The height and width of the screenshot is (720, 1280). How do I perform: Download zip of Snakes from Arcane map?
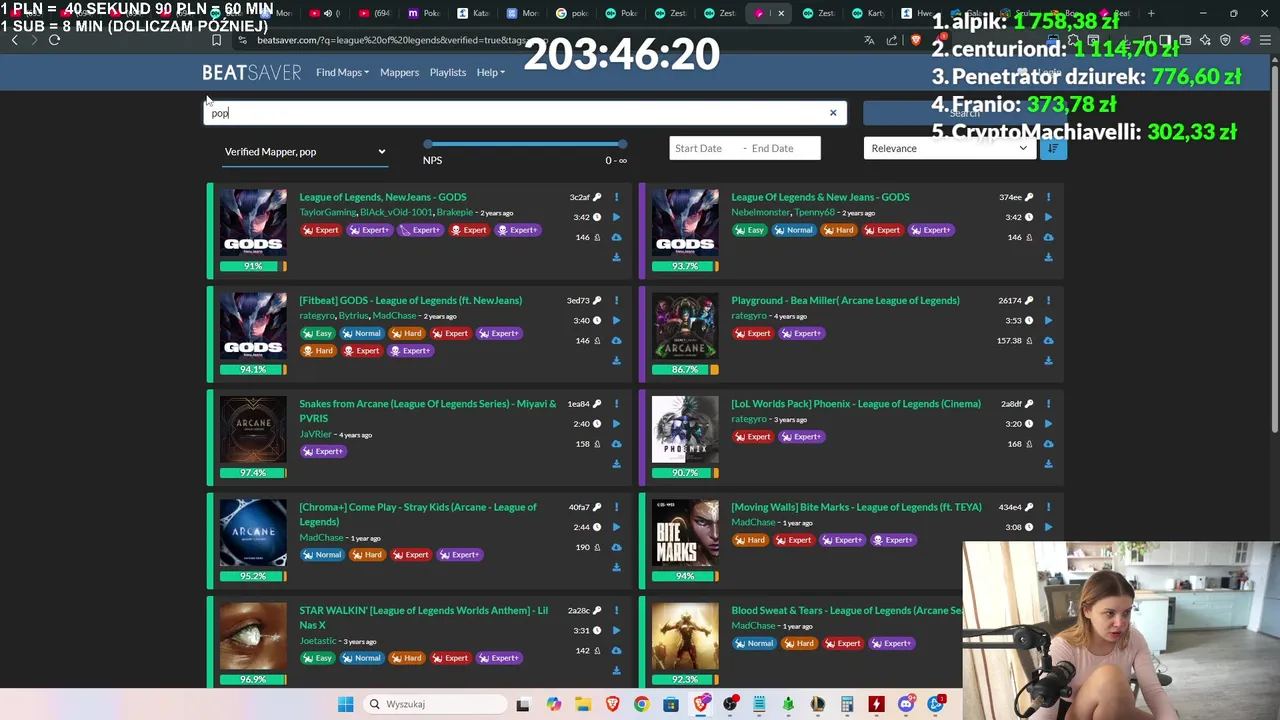coord(616,463)
